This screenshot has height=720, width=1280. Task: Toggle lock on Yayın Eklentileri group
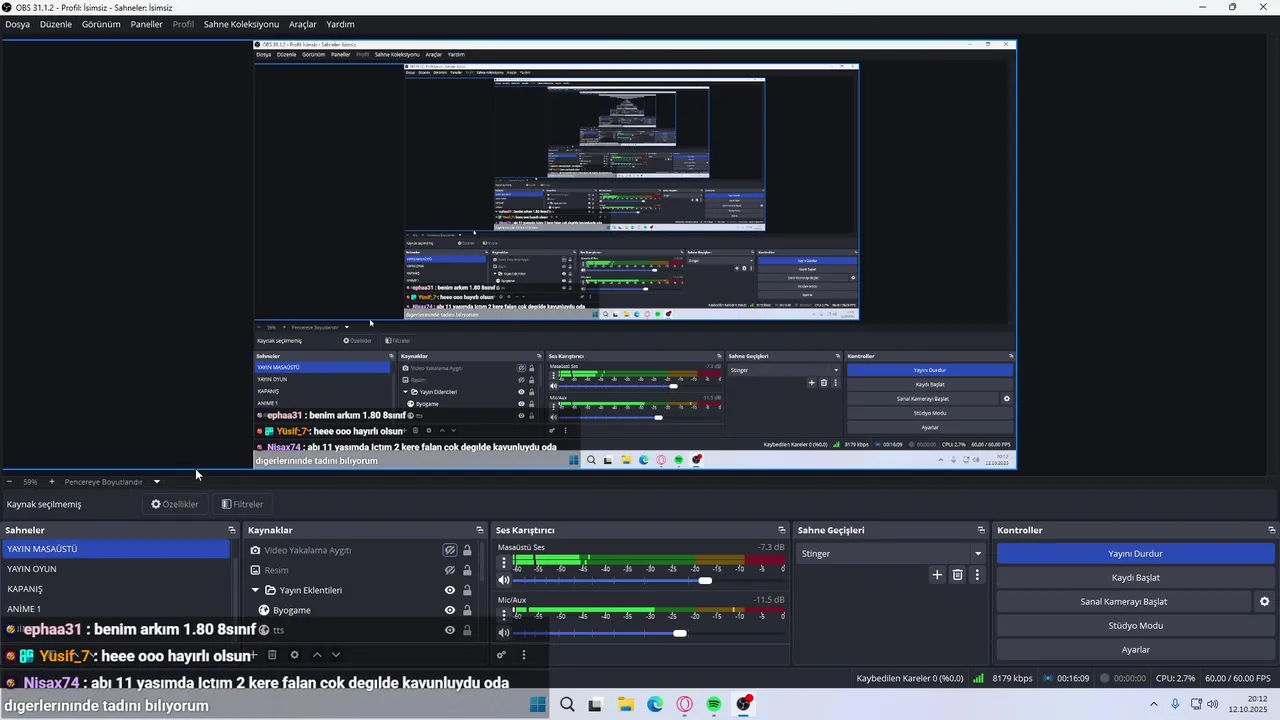(467, 590)
